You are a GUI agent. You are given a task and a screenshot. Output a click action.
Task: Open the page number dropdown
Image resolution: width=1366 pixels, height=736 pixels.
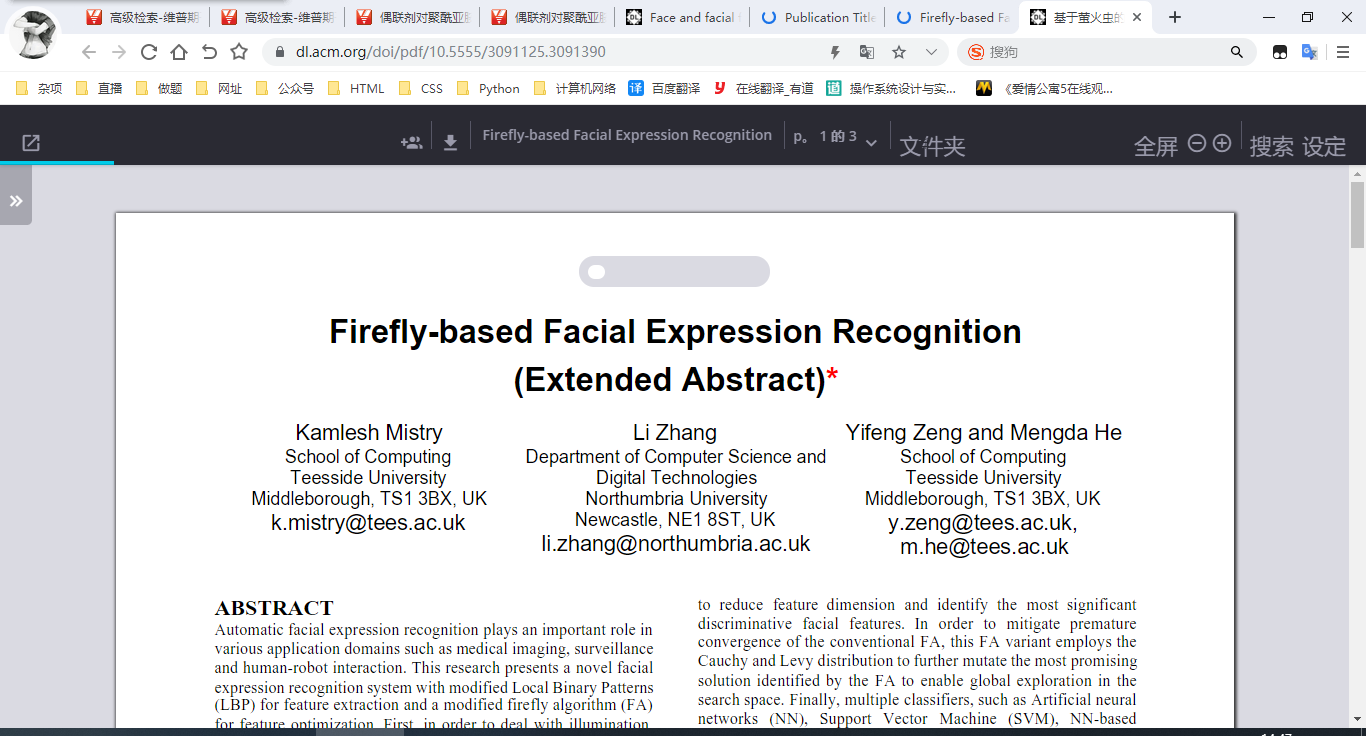click(x=871, y=143)
